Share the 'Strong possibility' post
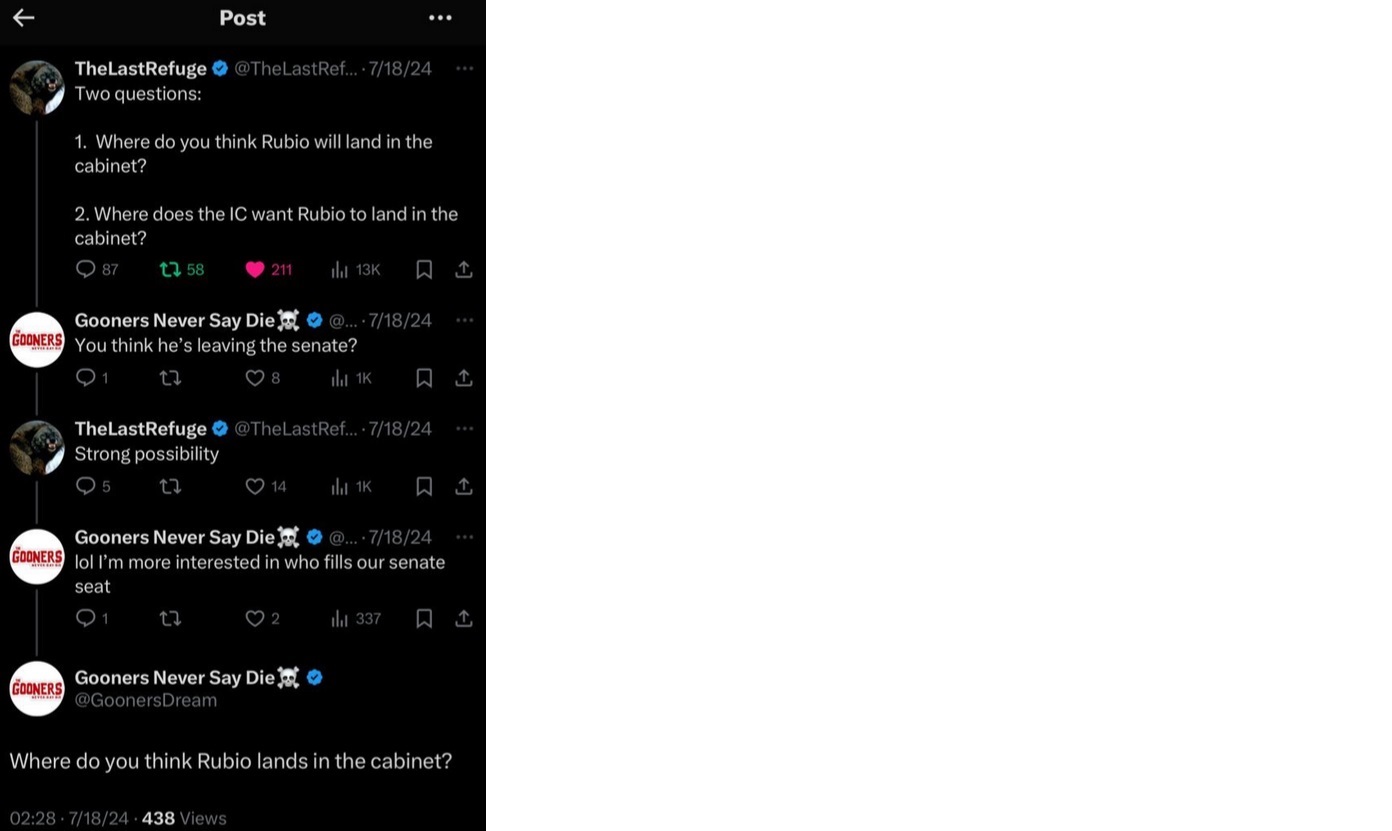This screenshot has width=1392, height=831. pyautogui.click(x=464, y=486)
